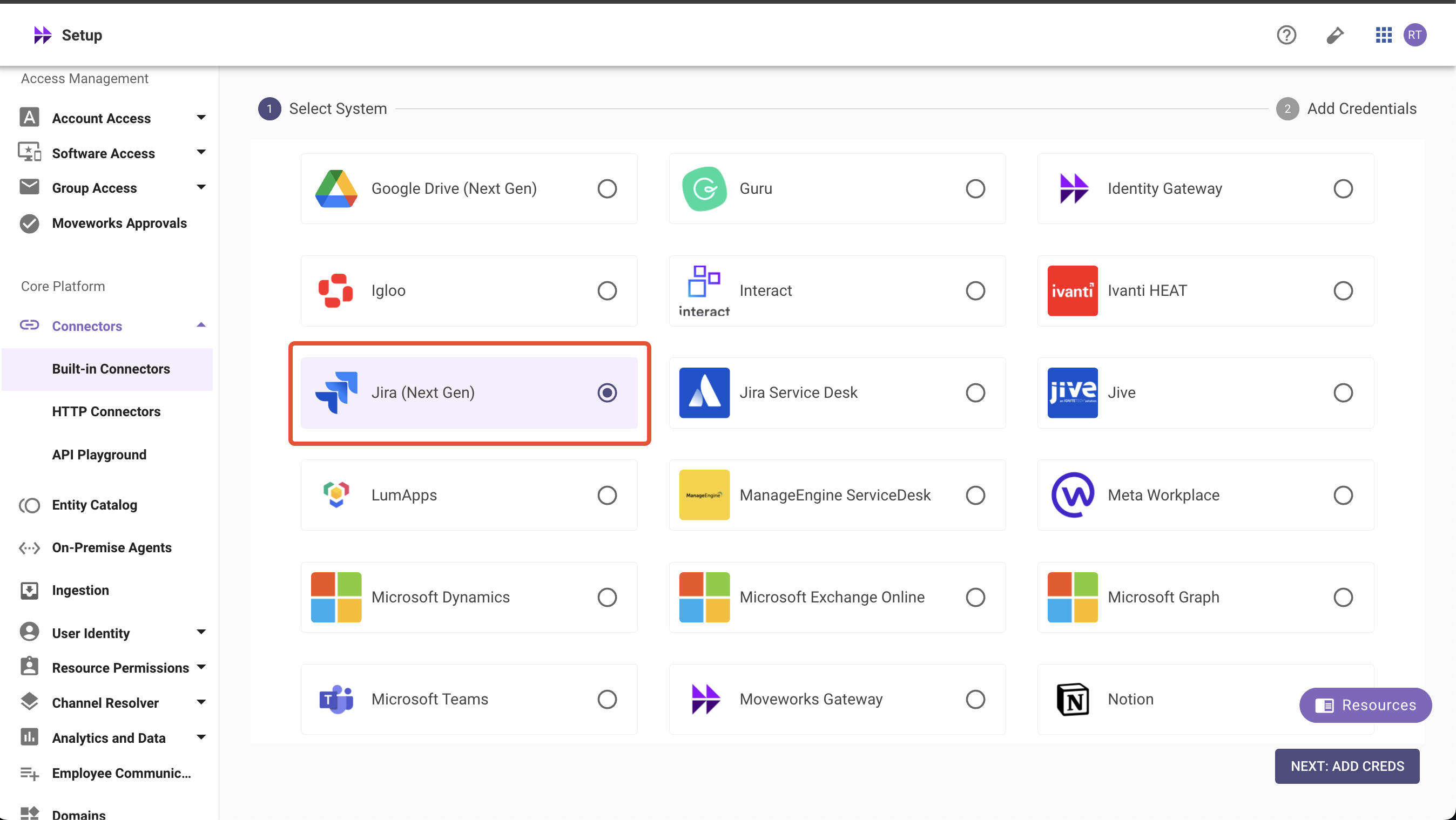Collapse the Connectors section arrow
Viewport: 1456px width, 820px height.
(201, 326)
